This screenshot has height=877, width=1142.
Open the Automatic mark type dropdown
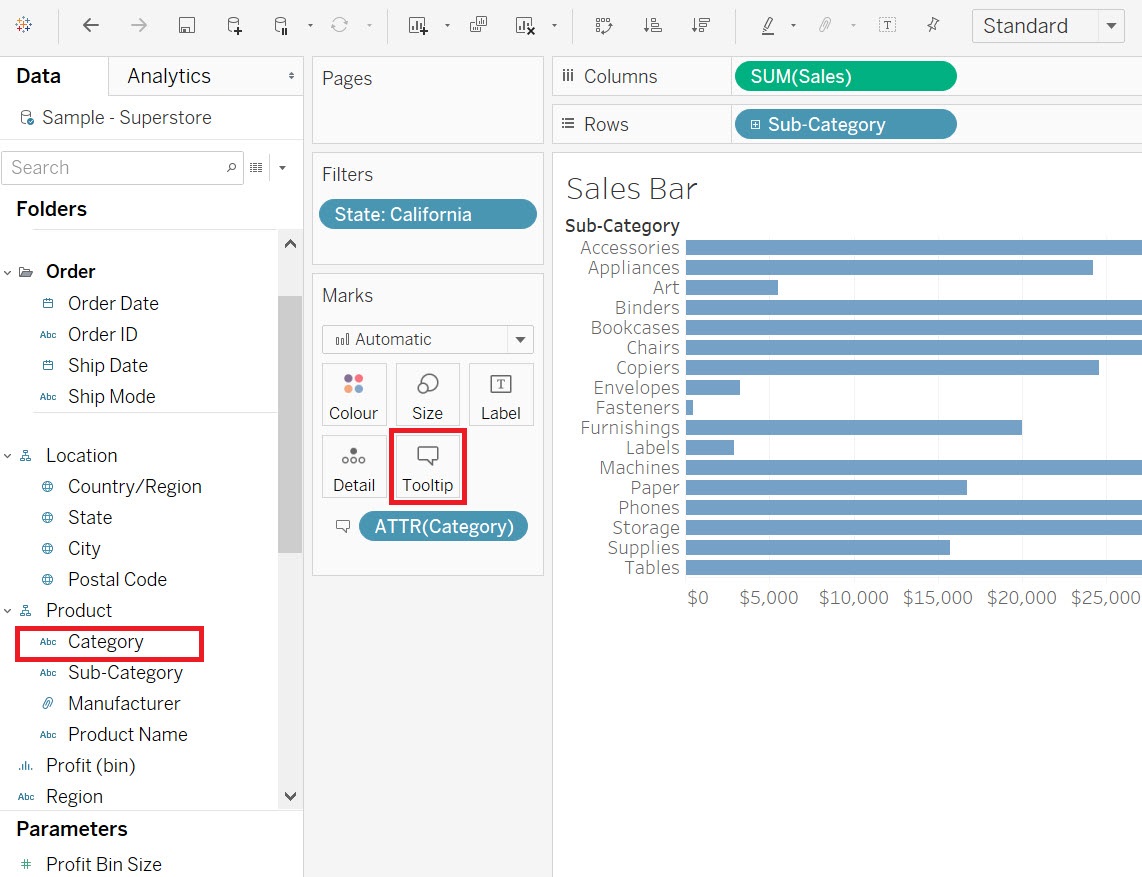pyautogui.click(x=428, y=339)
